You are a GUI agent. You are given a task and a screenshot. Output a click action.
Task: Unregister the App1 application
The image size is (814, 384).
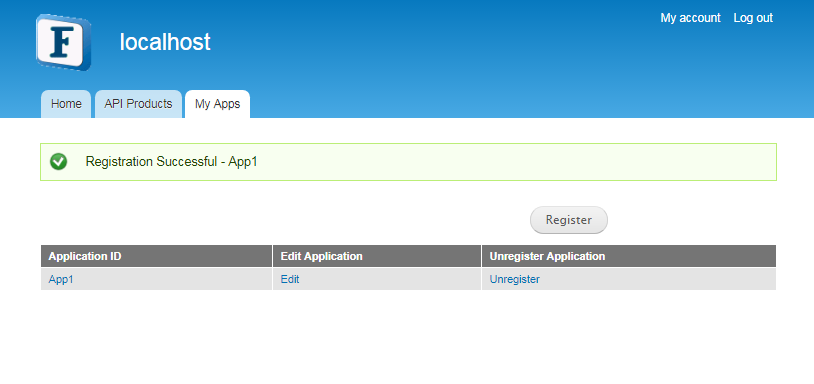coord(514,279)
